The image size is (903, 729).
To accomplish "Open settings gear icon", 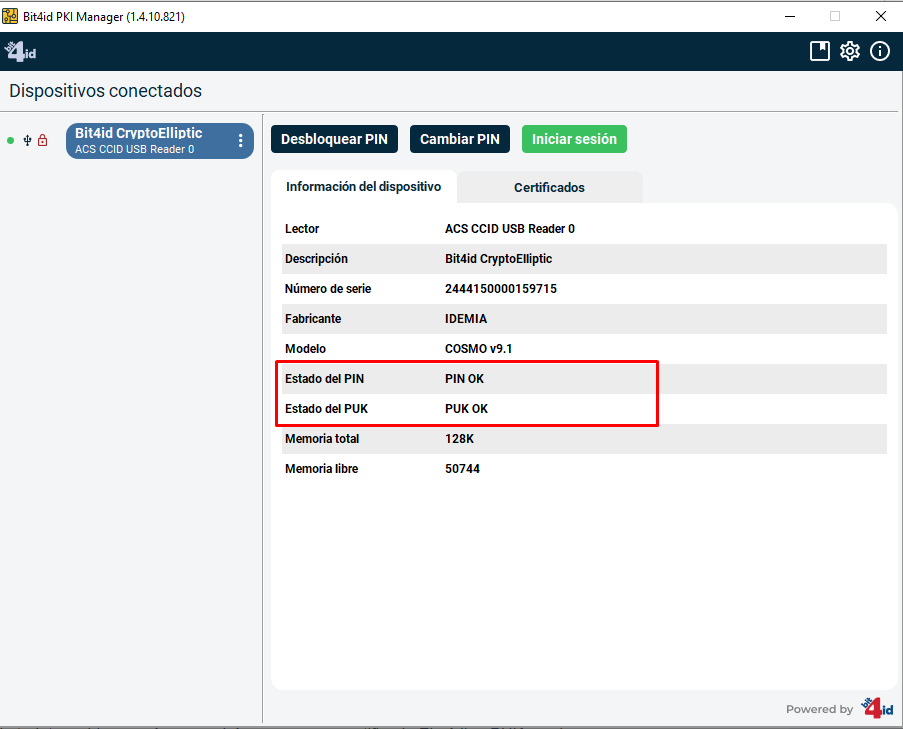I will point(850,51).
